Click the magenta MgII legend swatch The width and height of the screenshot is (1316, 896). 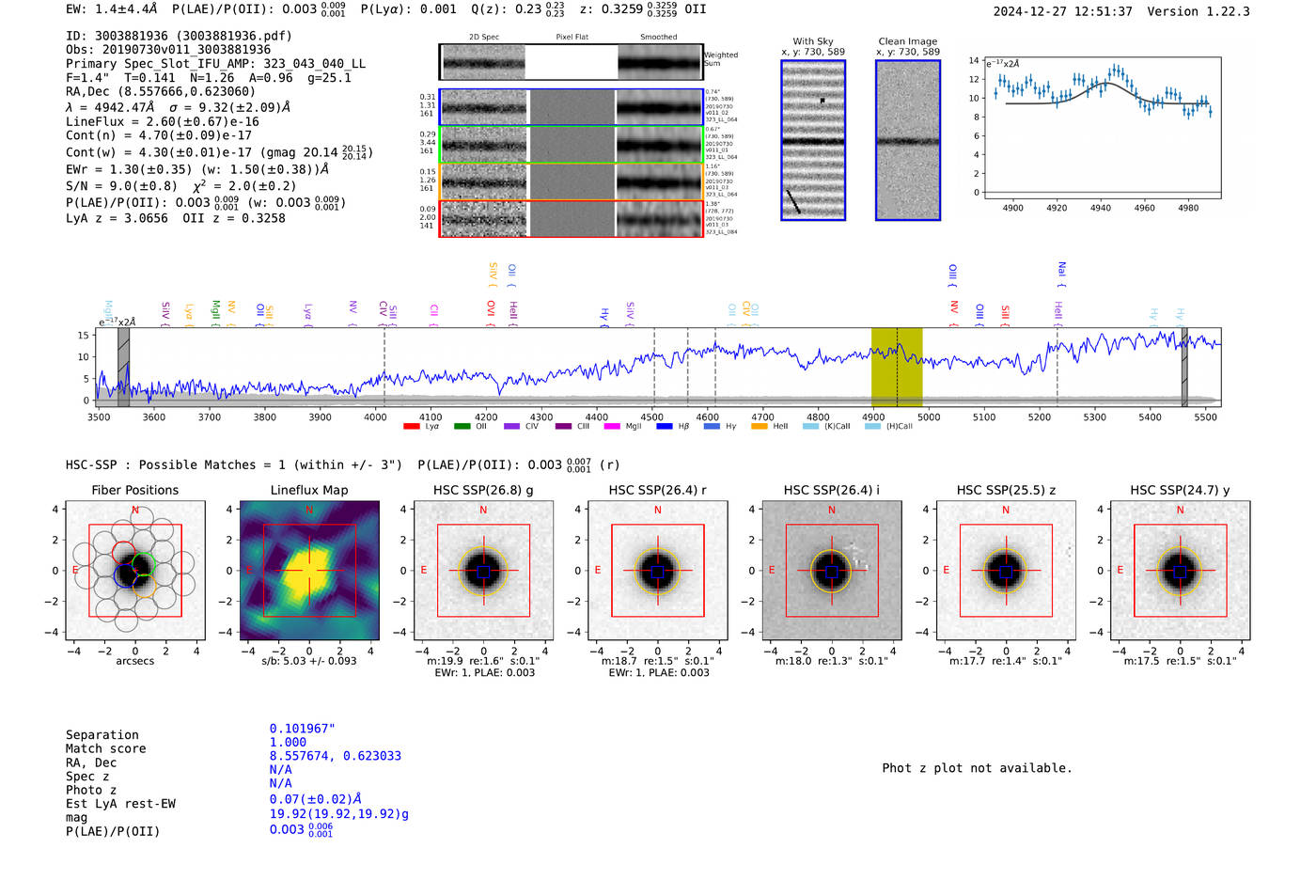pos(613,427)
